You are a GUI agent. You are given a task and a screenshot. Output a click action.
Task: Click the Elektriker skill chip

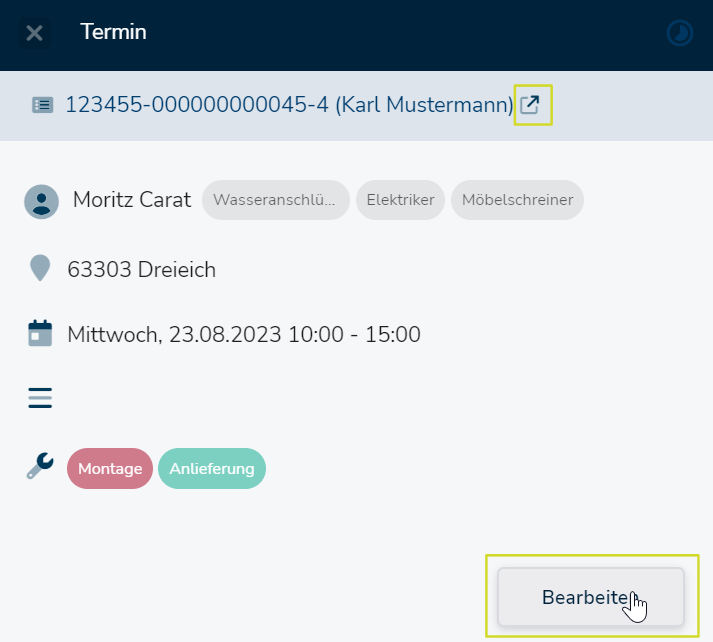click(x=400, y=200)
